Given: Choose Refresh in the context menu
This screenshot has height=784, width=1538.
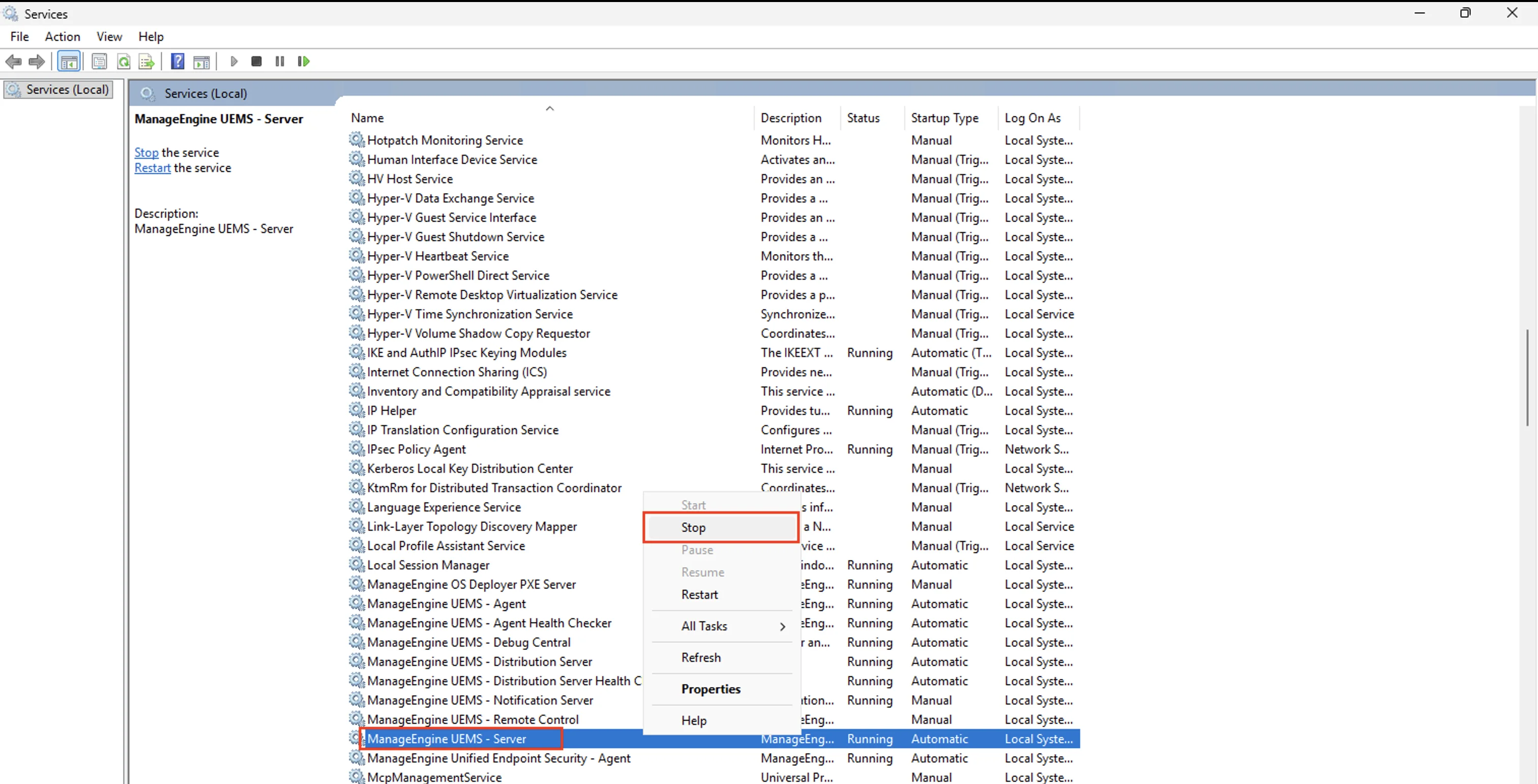Looking at the screenshot, I should pyautogui.click(x=721, y=657).
